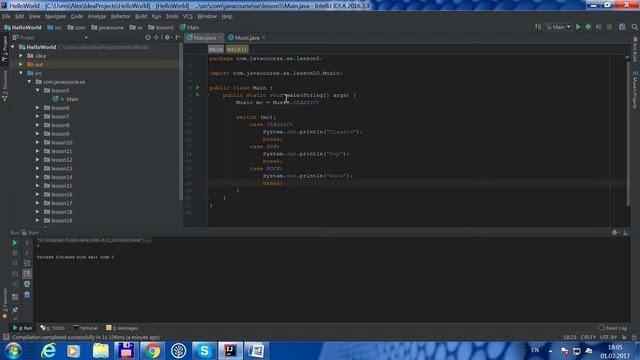Collapse the src folder
The width and height of the screenshot is (640, 360).
21,73
